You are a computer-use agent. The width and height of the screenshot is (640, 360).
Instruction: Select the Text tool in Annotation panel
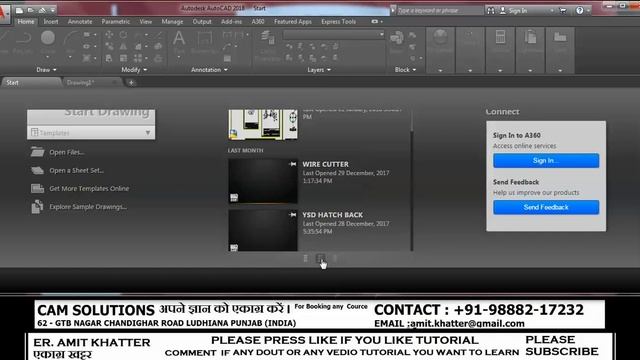point(178,39)
